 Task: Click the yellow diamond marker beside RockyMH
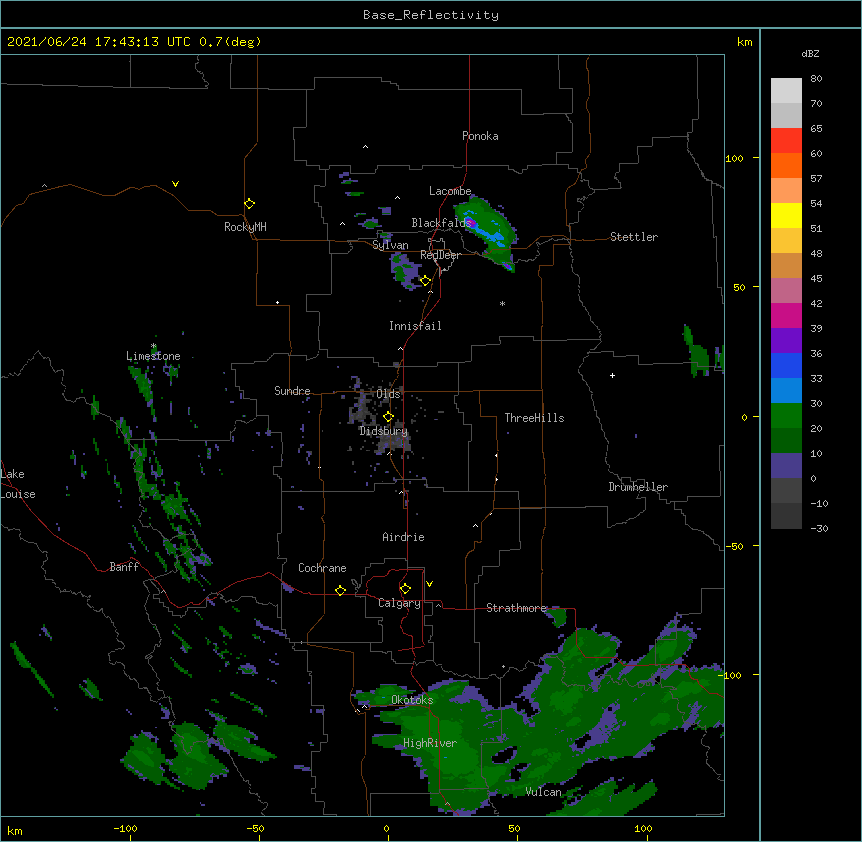point(250,204)
